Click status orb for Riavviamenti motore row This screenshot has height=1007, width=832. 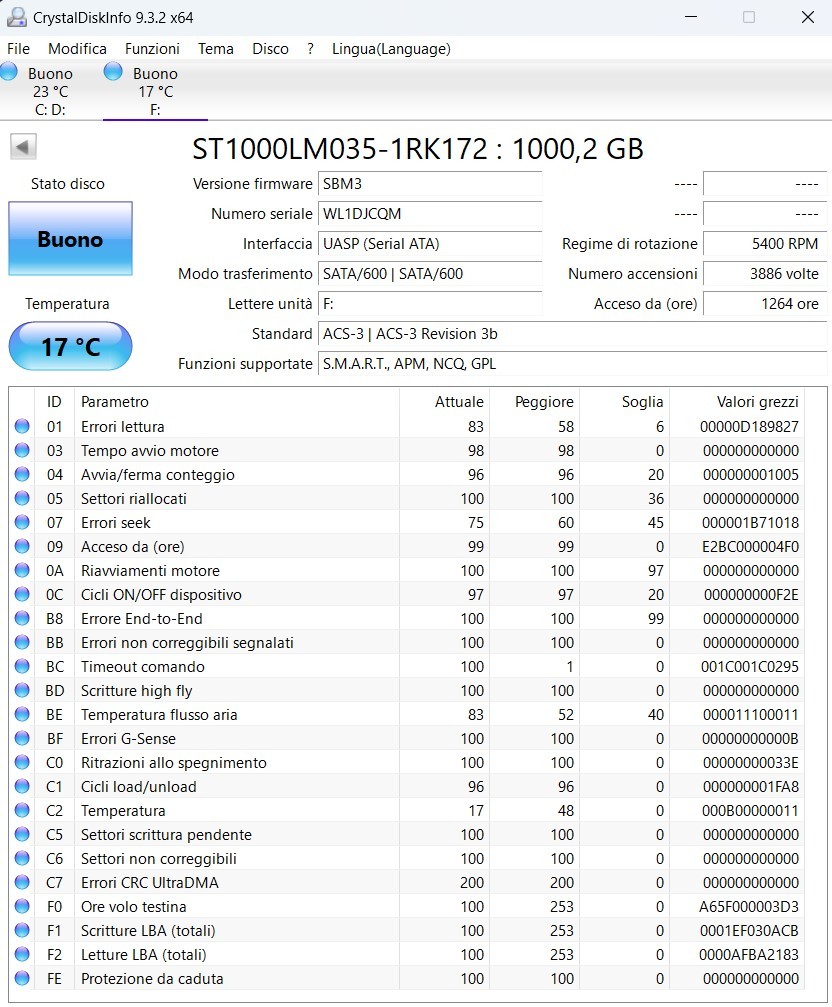click(x=22, y=570)
